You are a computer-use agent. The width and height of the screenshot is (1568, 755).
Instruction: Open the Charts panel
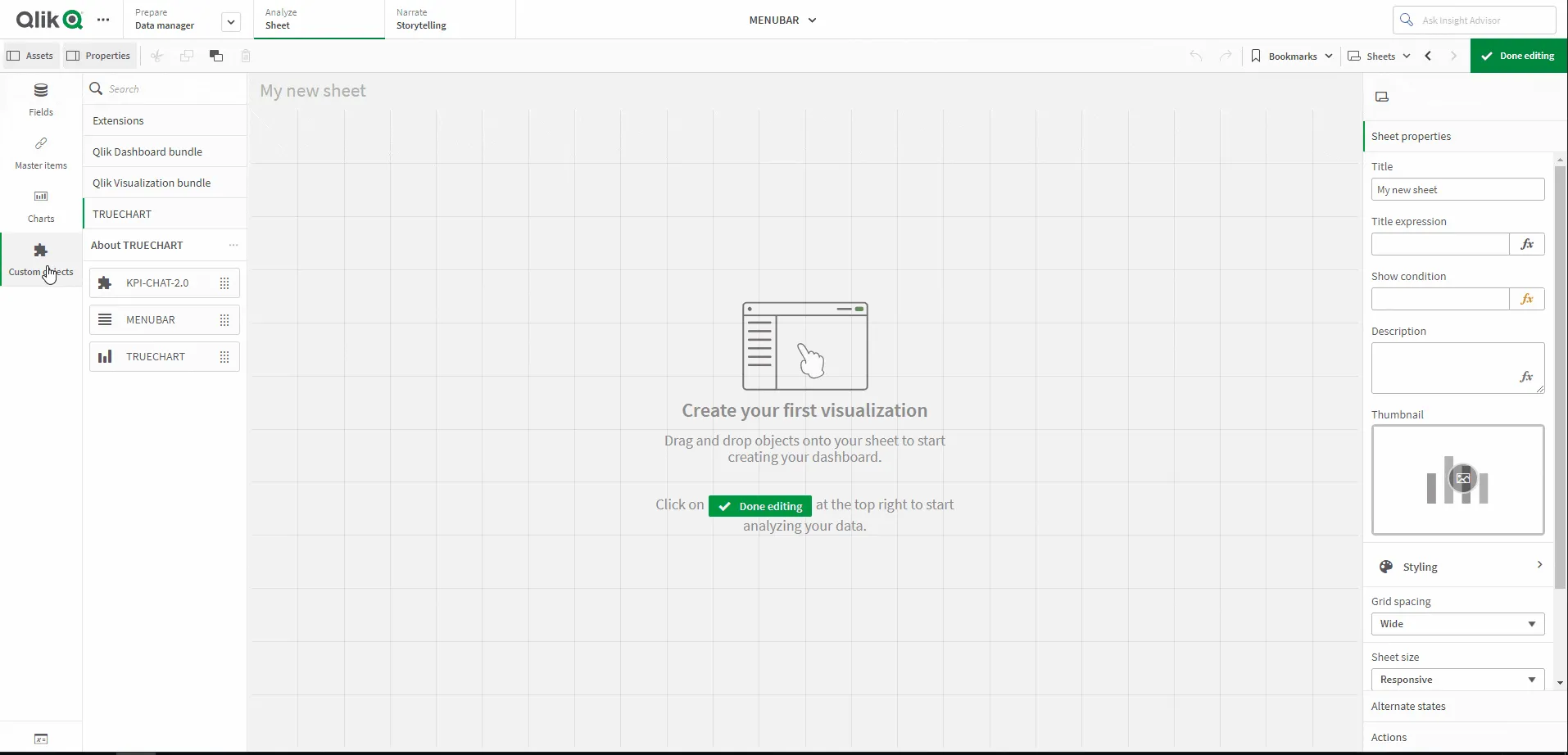coord(40,203)
